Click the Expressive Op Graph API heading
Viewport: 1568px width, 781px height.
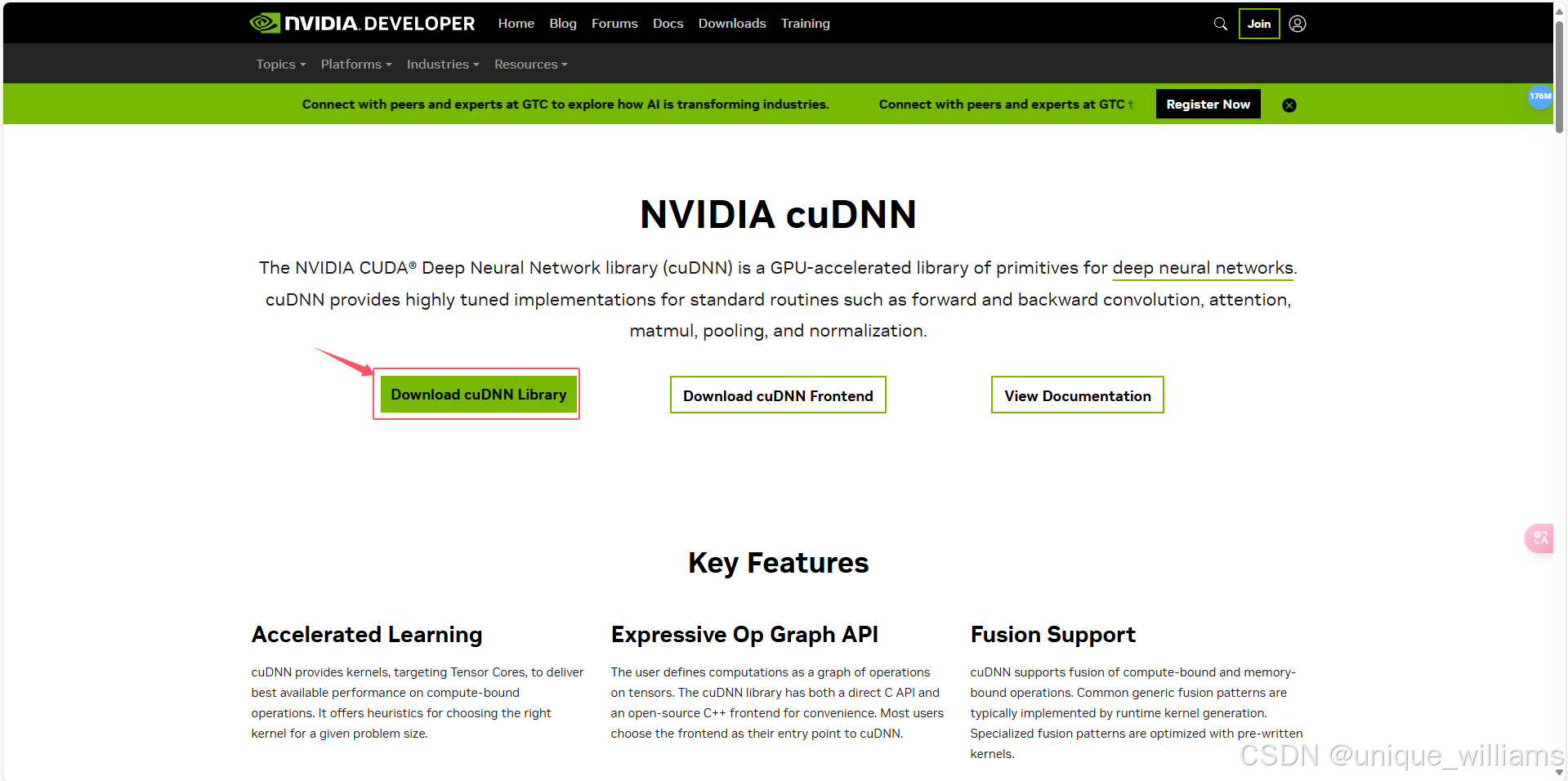pos(744,635)
